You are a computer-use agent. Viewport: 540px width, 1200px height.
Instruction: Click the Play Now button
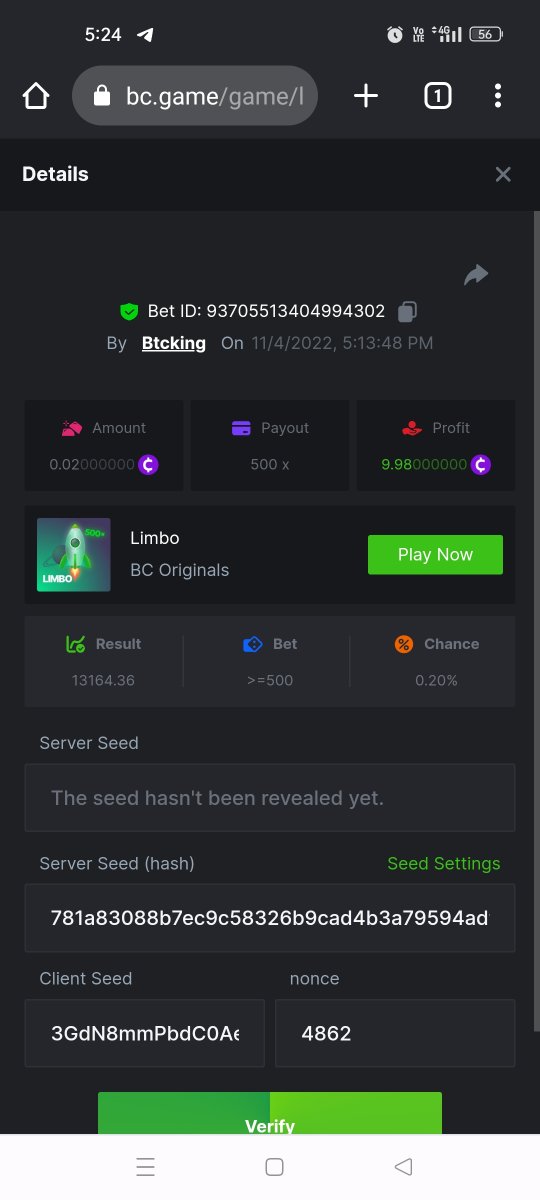tap(435, 555)
